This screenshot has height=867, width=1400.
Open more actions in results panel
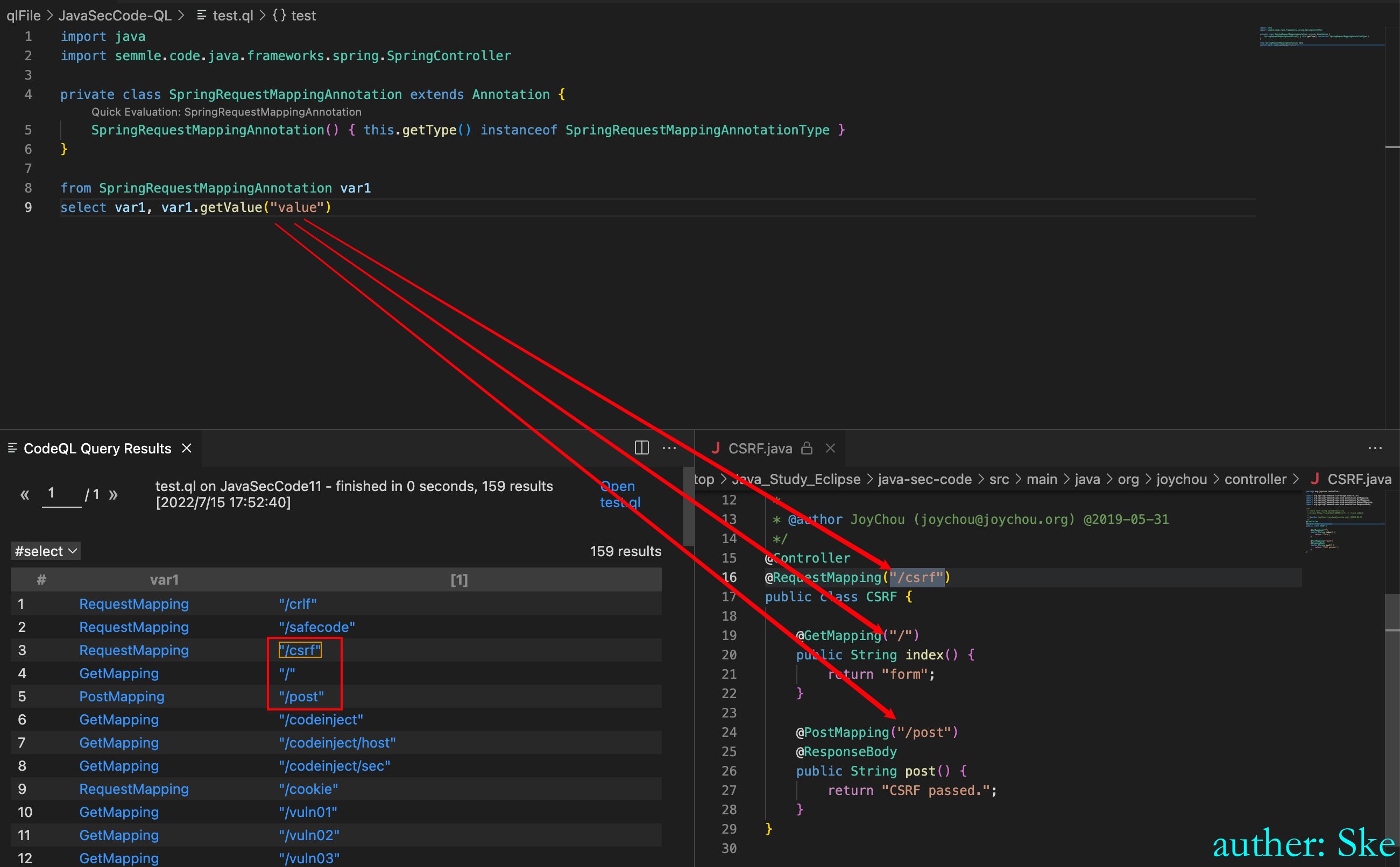(669, 448)
